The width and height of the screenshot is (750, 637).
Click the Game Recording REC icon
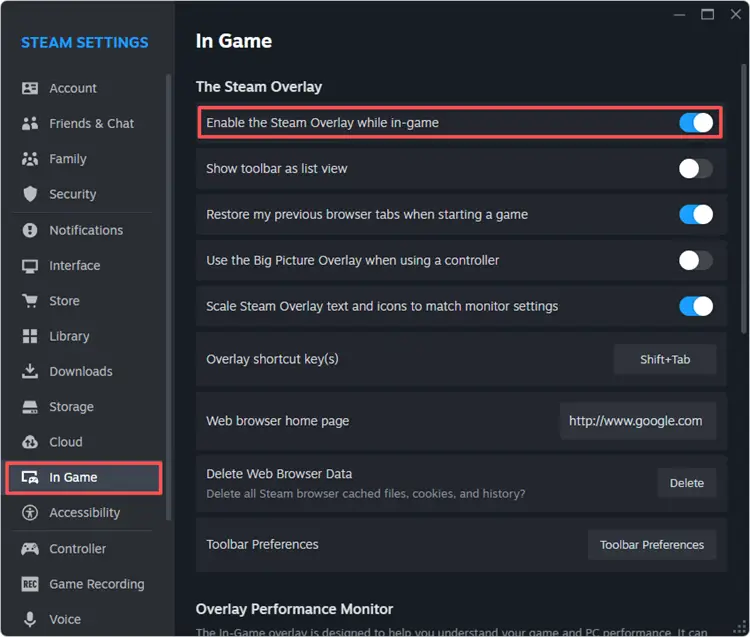pos(30,584)
